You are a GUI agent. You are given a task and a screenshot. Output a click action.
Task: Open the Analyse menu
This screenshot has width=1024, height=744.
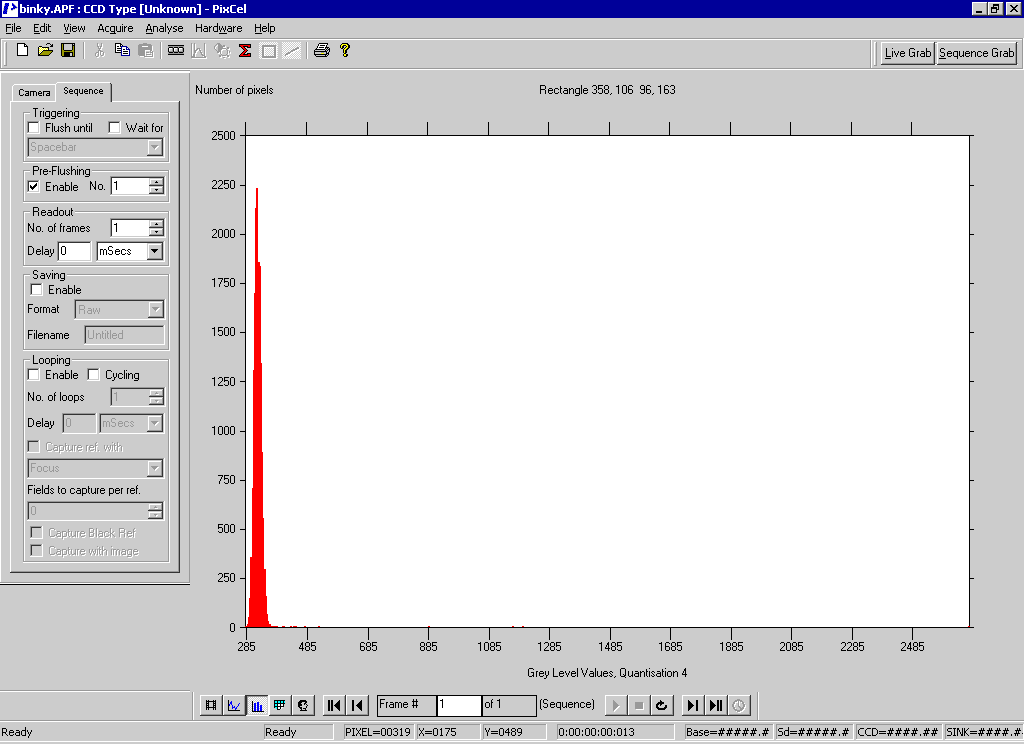point(164,28)
